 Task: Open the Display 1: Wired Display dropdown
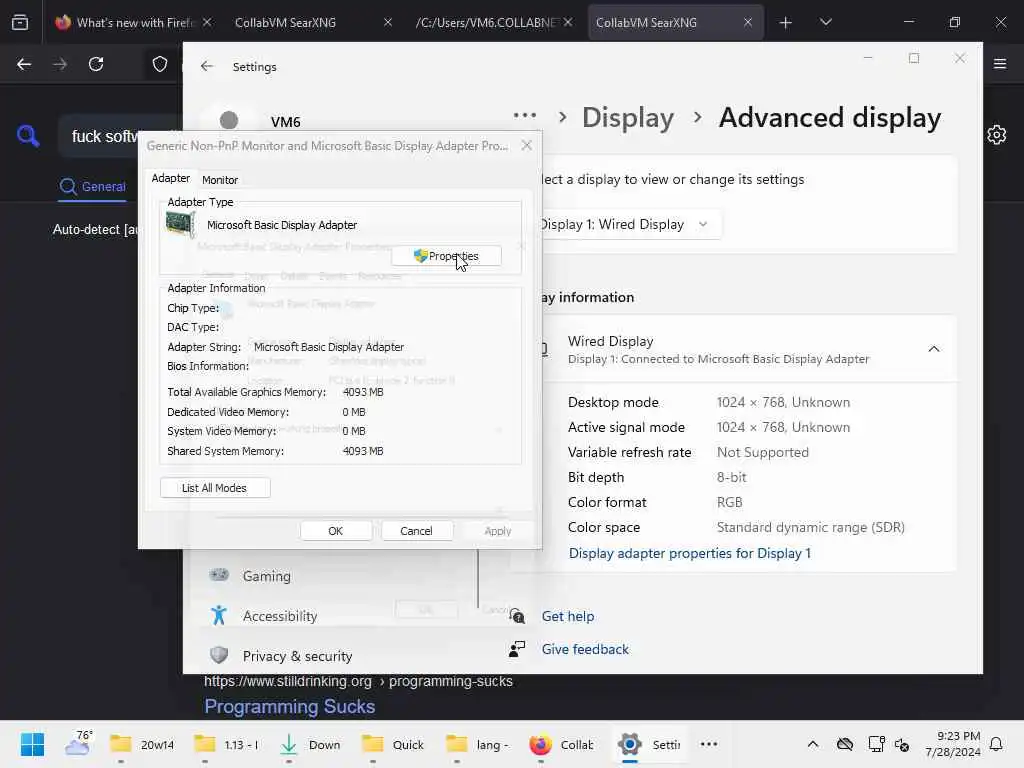[626, 224]
